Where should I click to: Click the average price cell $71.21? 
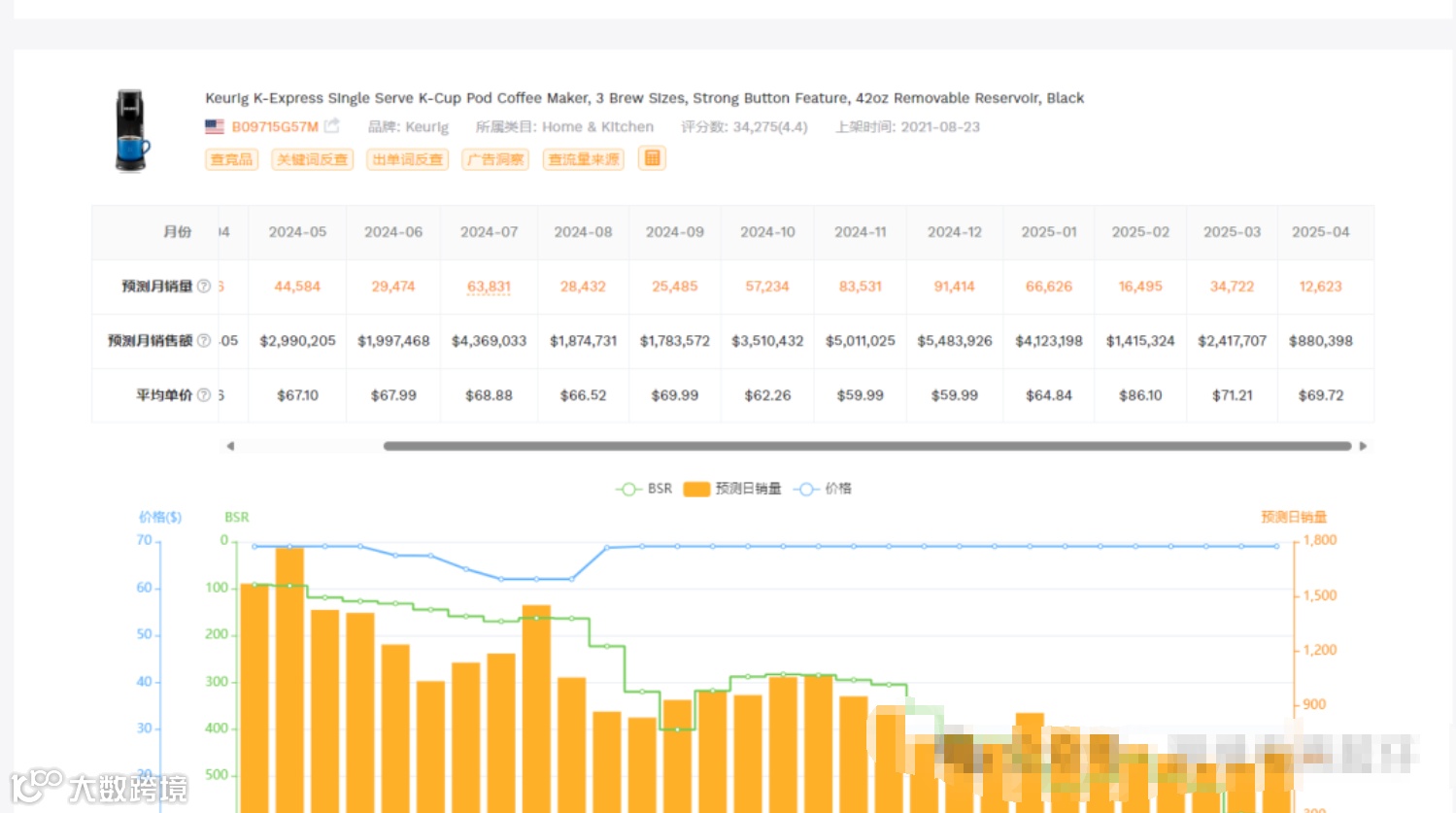1232,395
